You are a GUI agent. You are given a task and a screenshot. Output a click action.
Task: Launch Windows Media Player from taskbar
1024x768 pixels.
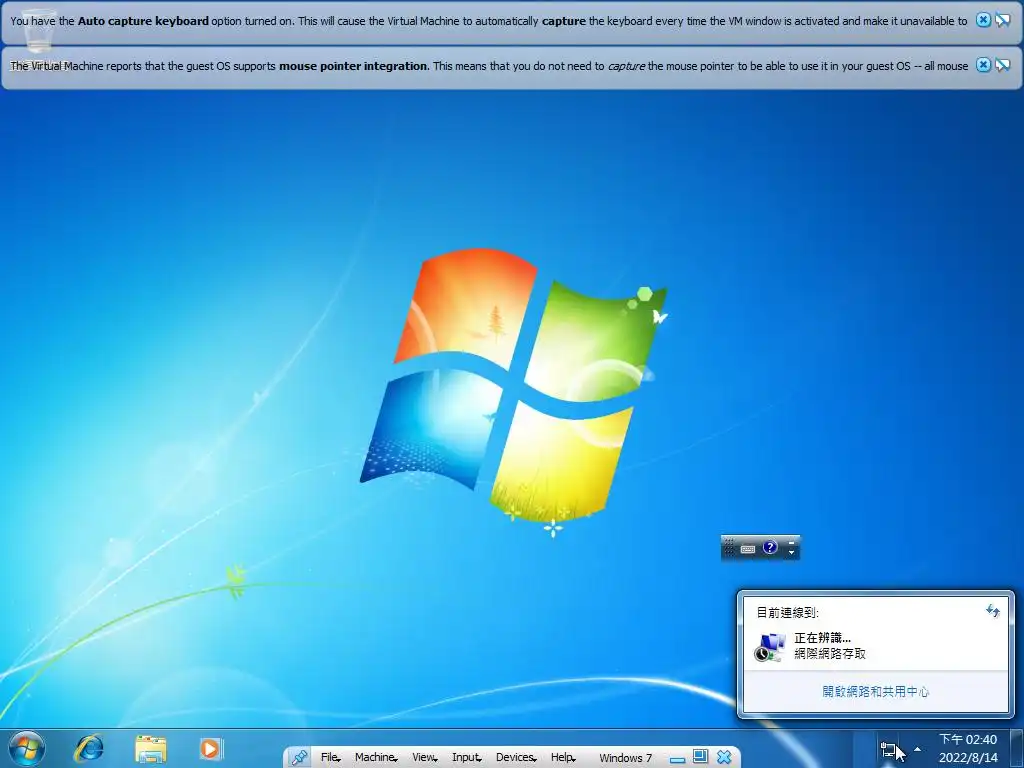pyautogui.click(x=211, y=748)
